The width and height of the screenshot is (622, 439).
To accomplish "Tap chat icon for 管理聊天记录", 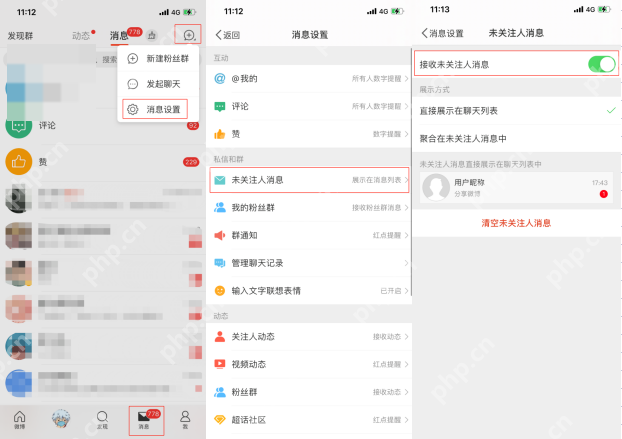I will [x=219, y=263].
